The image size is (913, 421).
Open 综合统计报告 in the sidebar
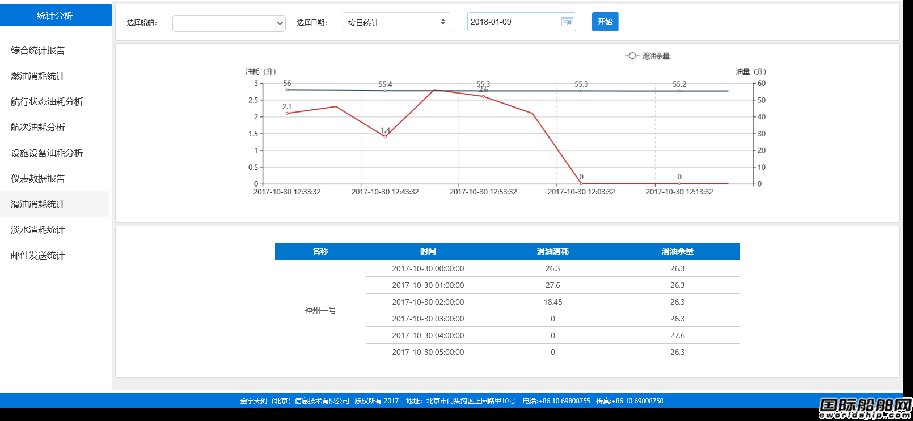click(x=38, y=49)
